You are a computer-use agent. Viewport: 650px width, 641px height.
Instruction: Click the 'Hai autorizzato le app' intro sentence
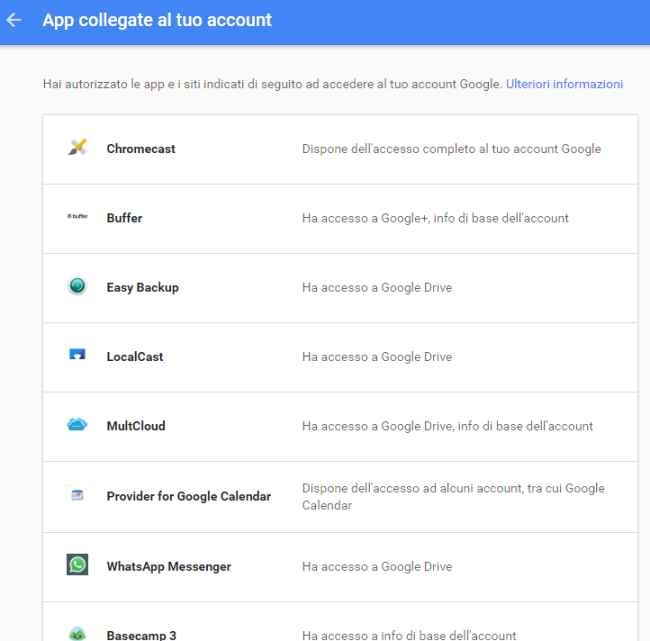[272, 84]
